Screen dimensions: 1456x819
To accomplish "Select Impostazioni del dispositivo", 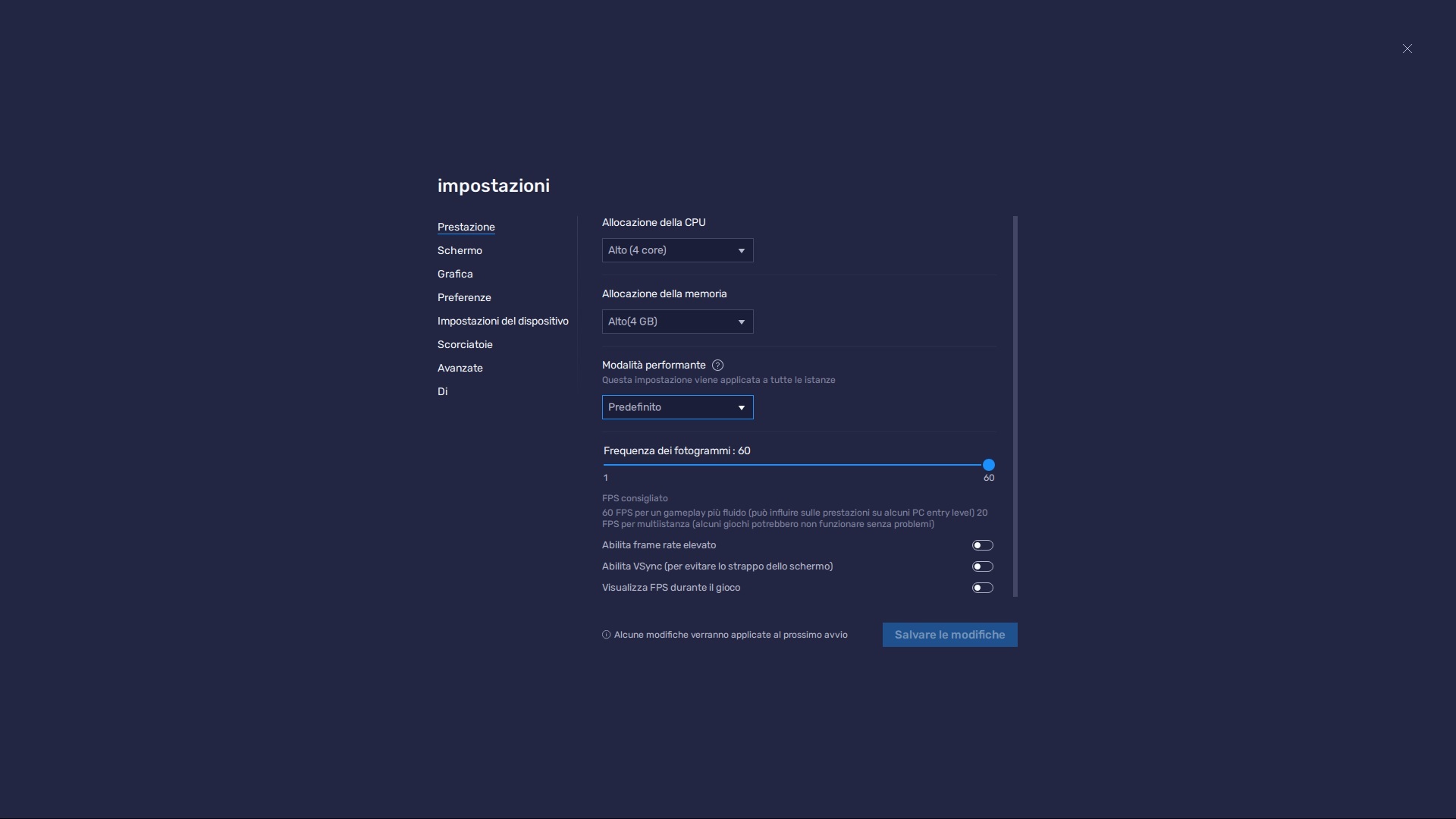I will click(x=503, y=321).
